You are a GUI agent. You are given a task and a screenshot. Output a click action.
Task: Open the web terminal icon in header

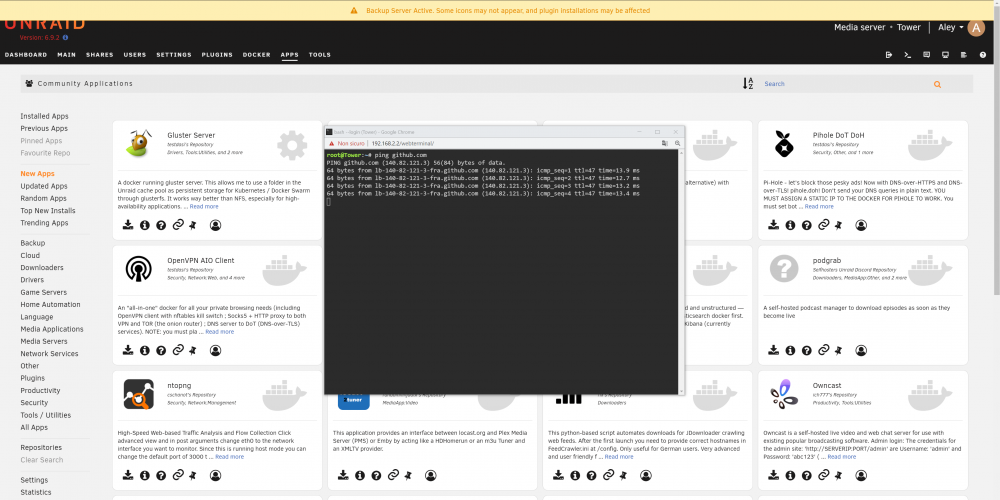[908, 55]
